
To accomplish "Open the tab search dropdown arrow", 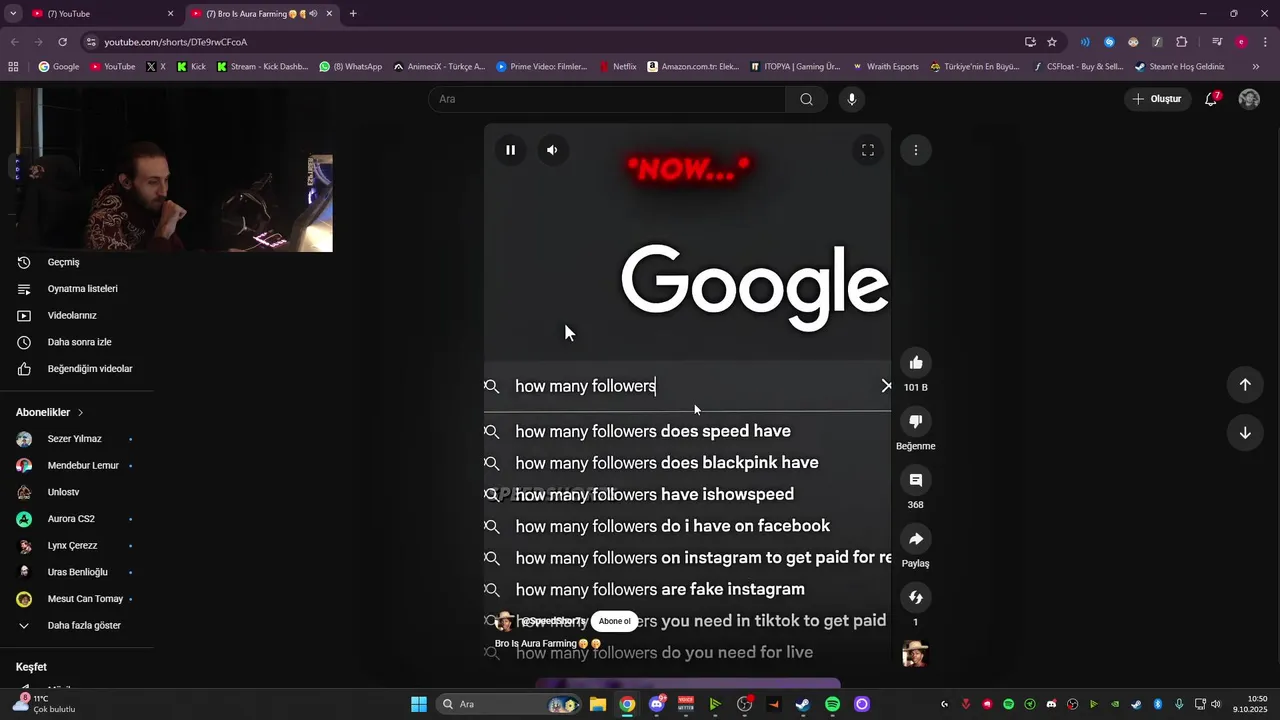I will pos(12,14).
